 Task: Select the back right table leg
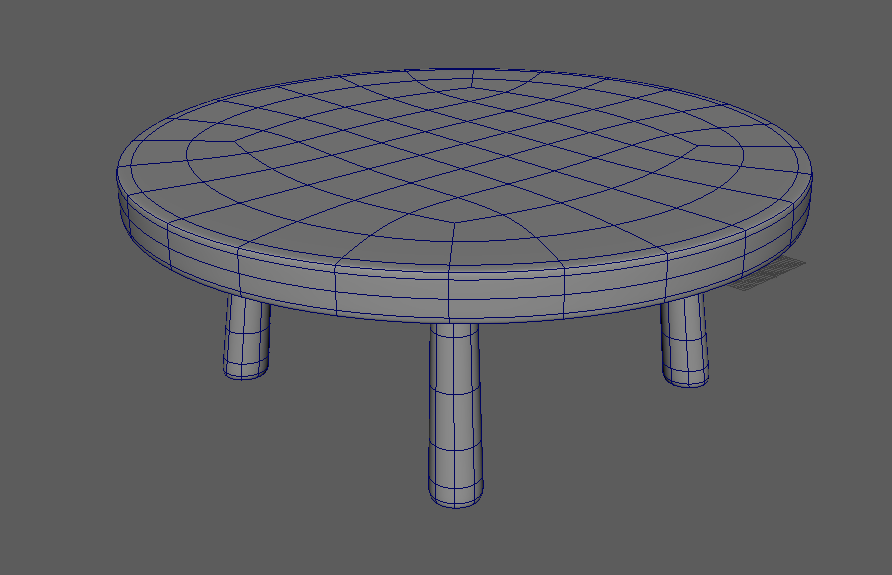point(686,340)
